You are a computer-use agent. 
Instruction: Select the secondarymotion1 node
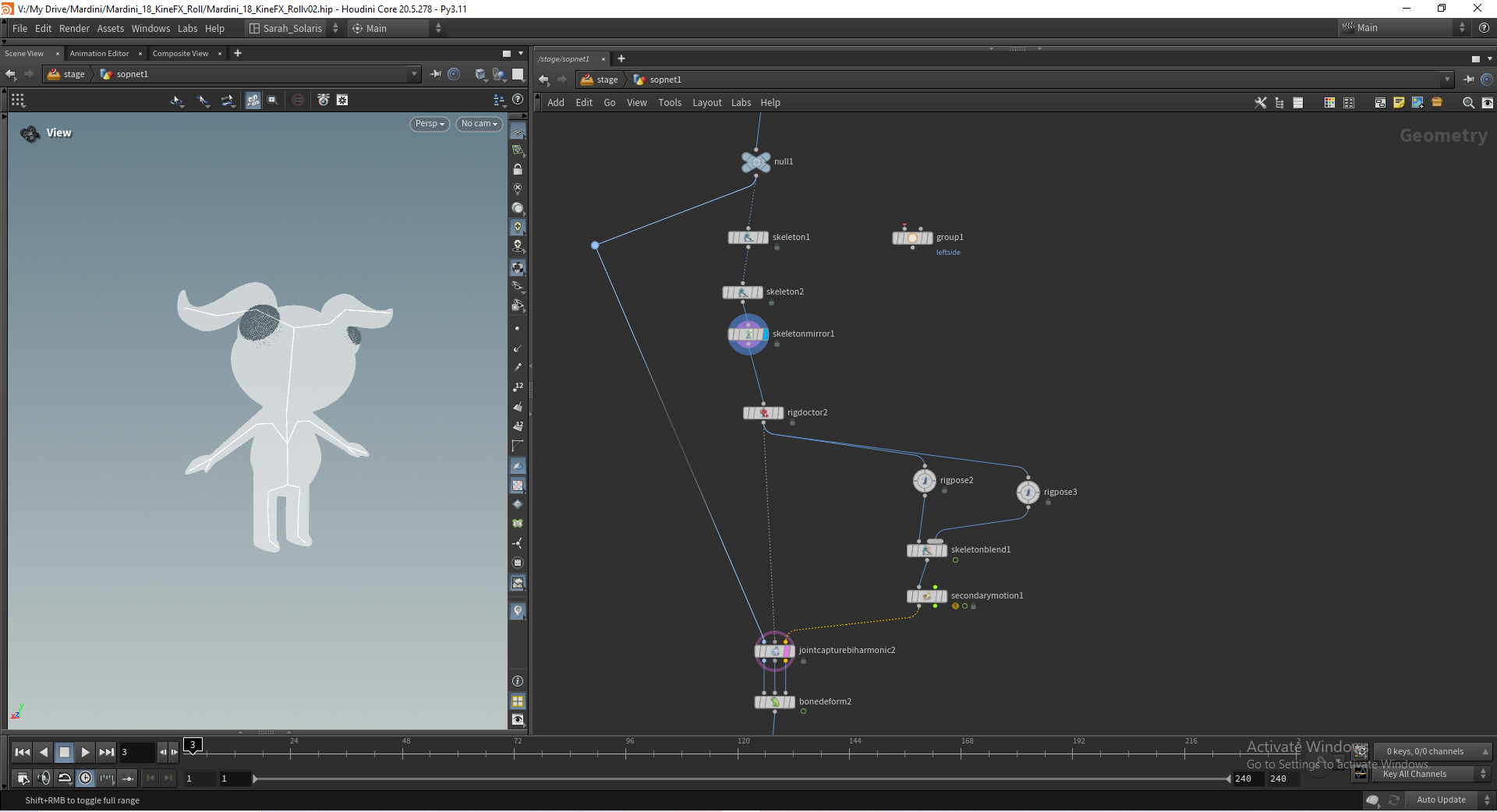tap(927, 596)
